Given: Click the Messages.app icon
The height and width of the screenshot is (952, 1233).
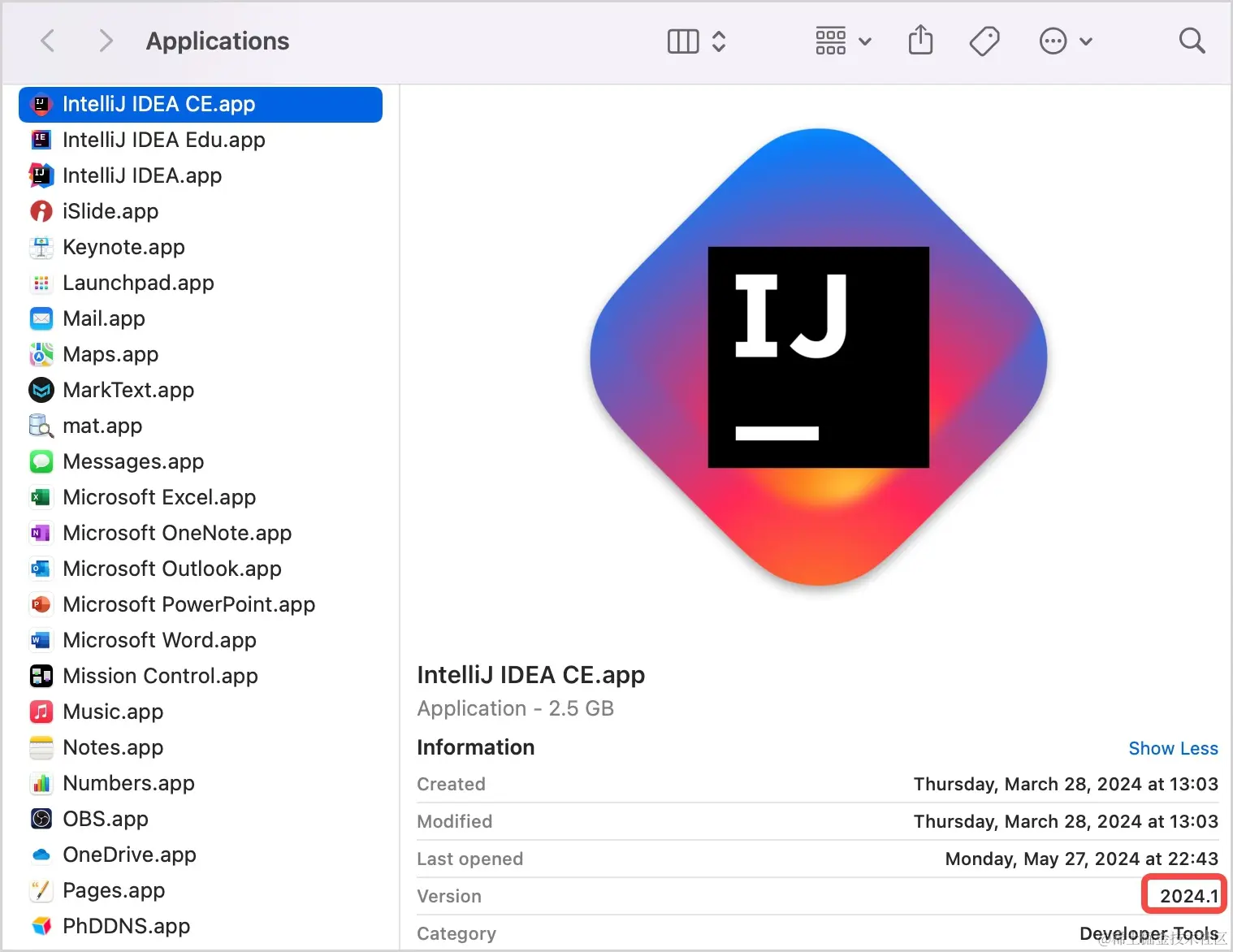Looking at the screenshot, I should [x=41, y=461].
